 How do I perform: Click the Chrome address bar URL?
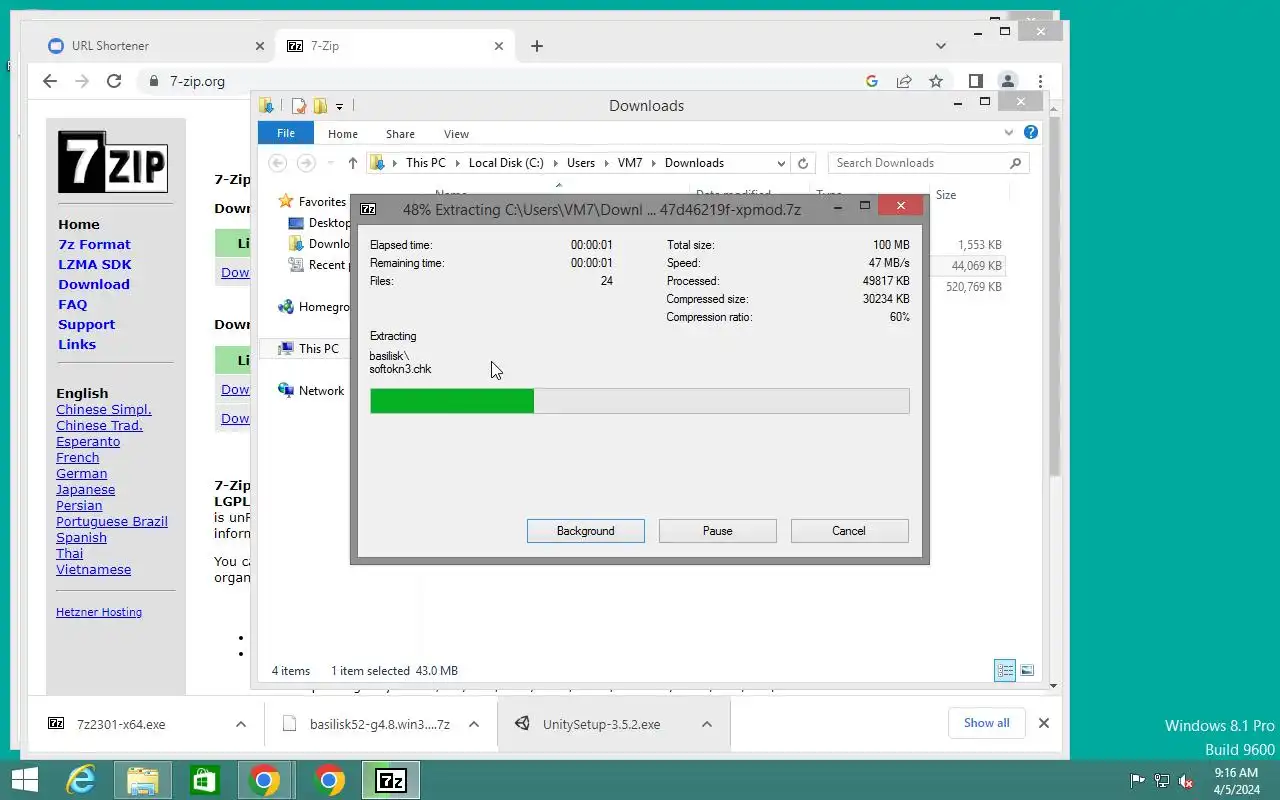(x=197, y=82)
